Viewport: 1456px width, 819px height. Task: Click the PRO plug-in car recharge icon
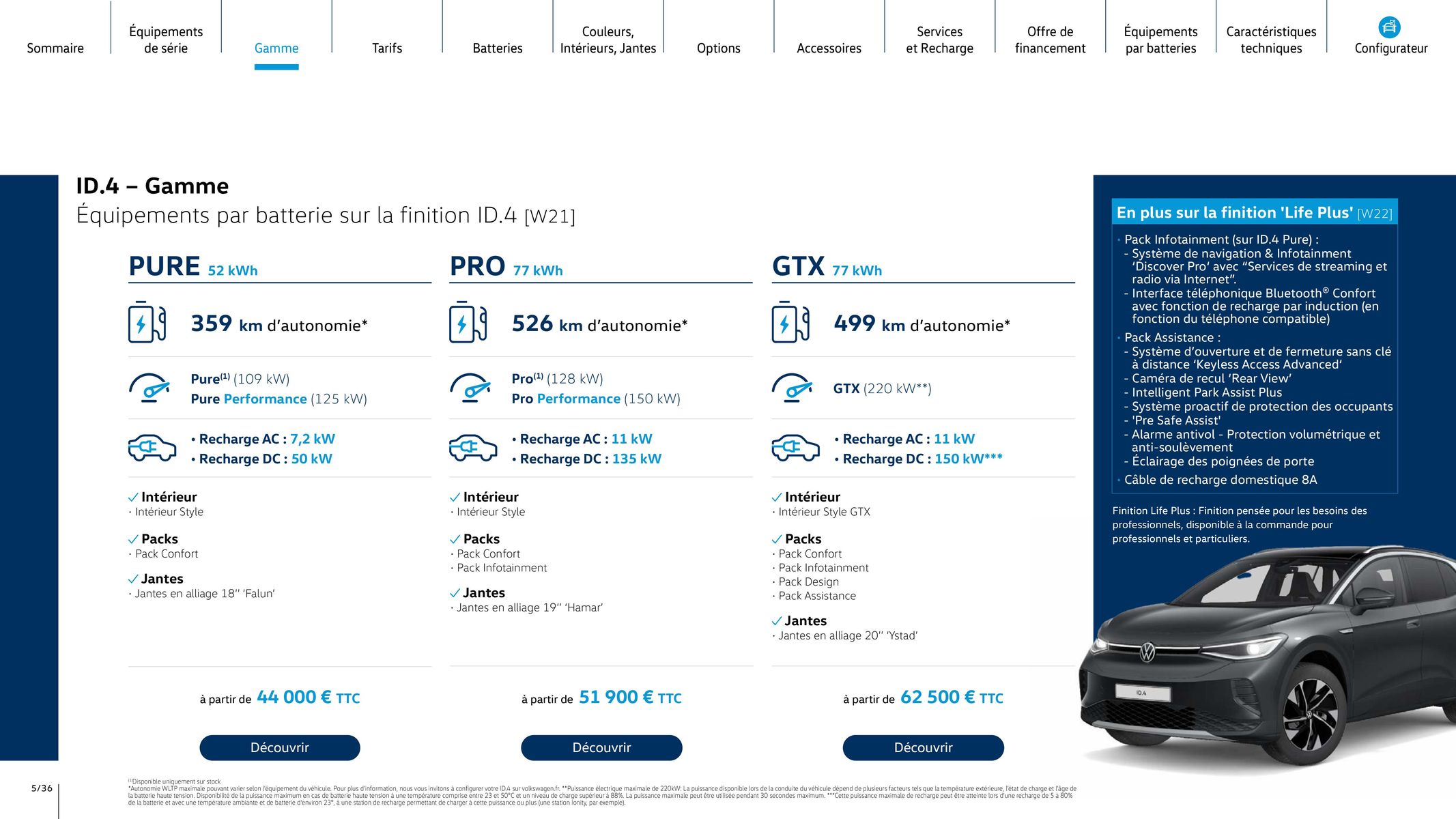[473, 448]
